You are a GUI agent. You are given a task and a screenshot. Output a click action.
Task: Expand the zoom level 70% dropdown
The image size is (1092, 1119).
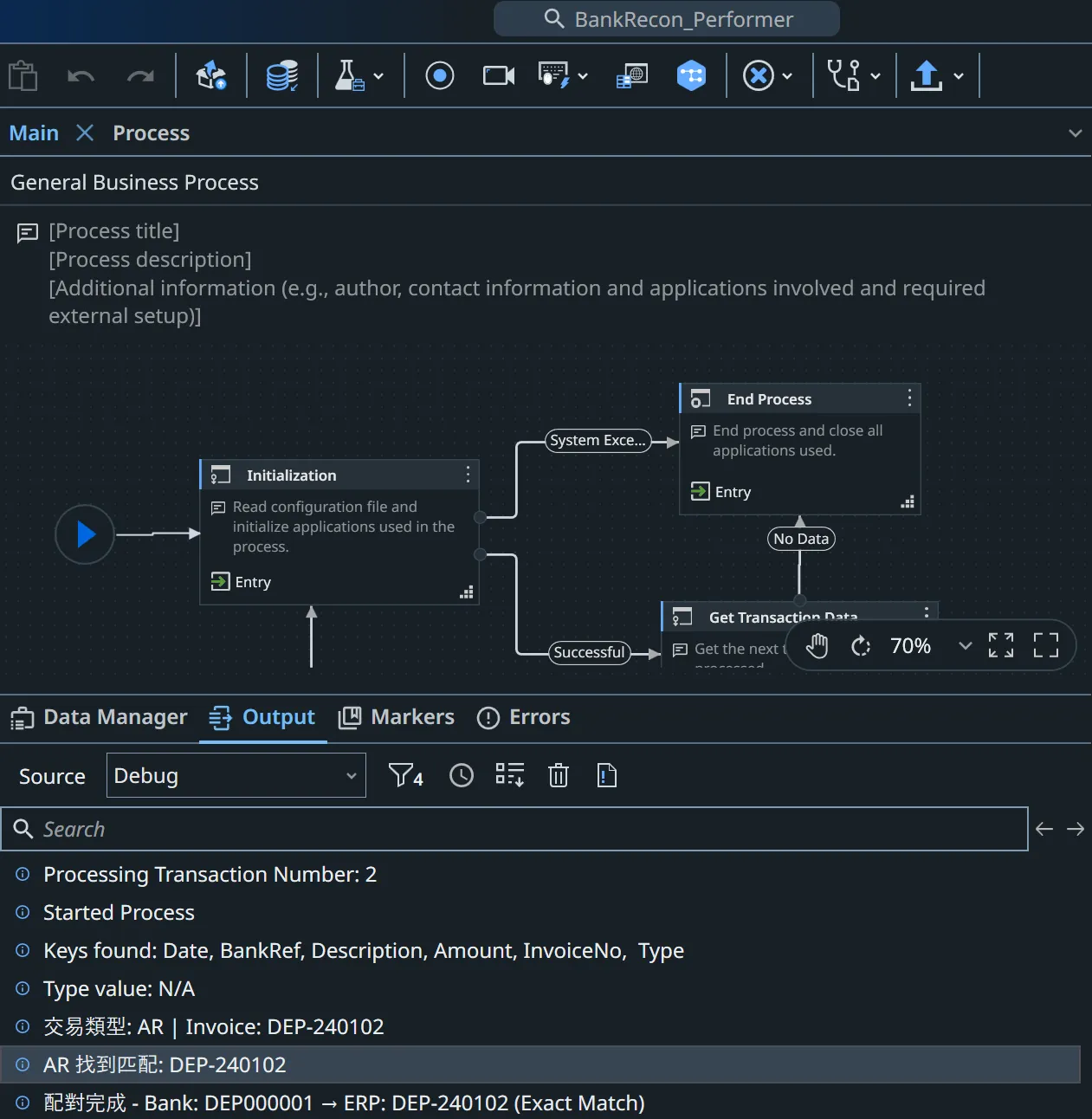(x=965, y=645)
